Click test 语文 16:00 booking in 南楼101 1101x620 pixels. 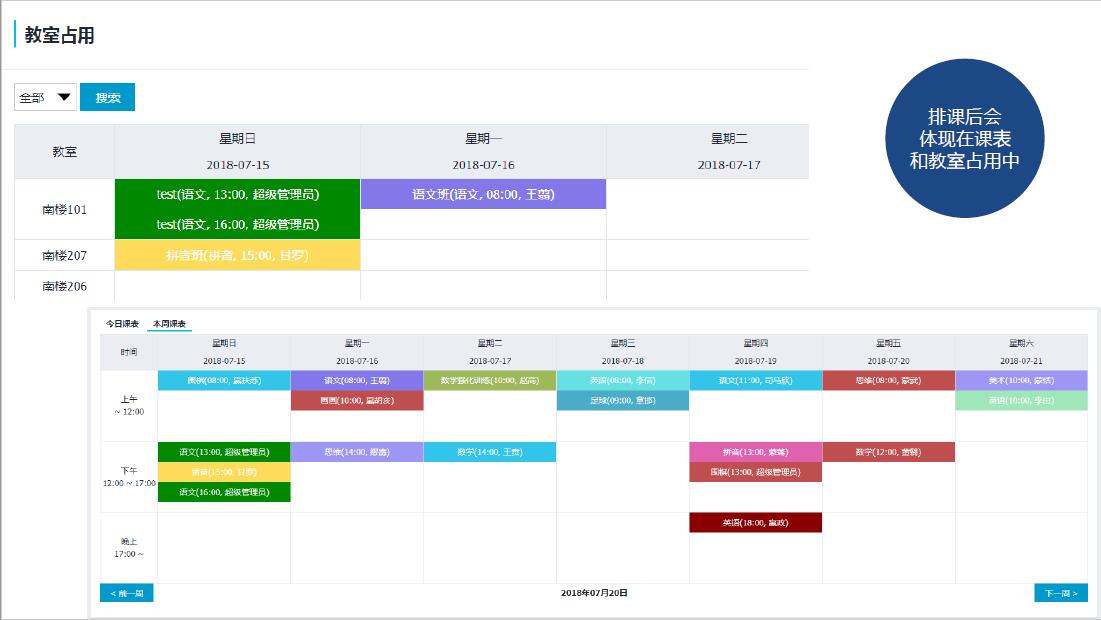coord(237,224)
